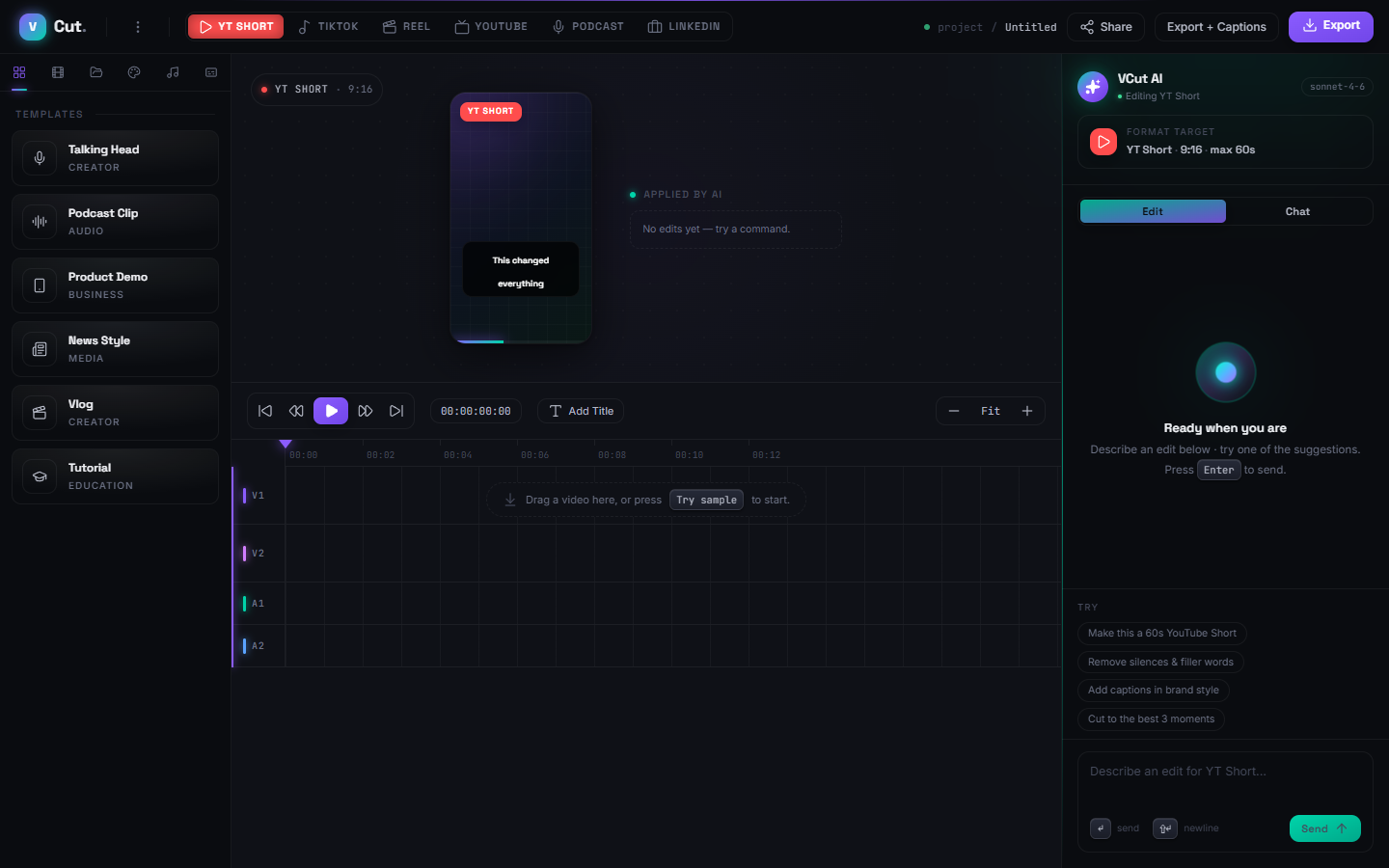Switch to LinkedIn format

click(x=684, y=27)
